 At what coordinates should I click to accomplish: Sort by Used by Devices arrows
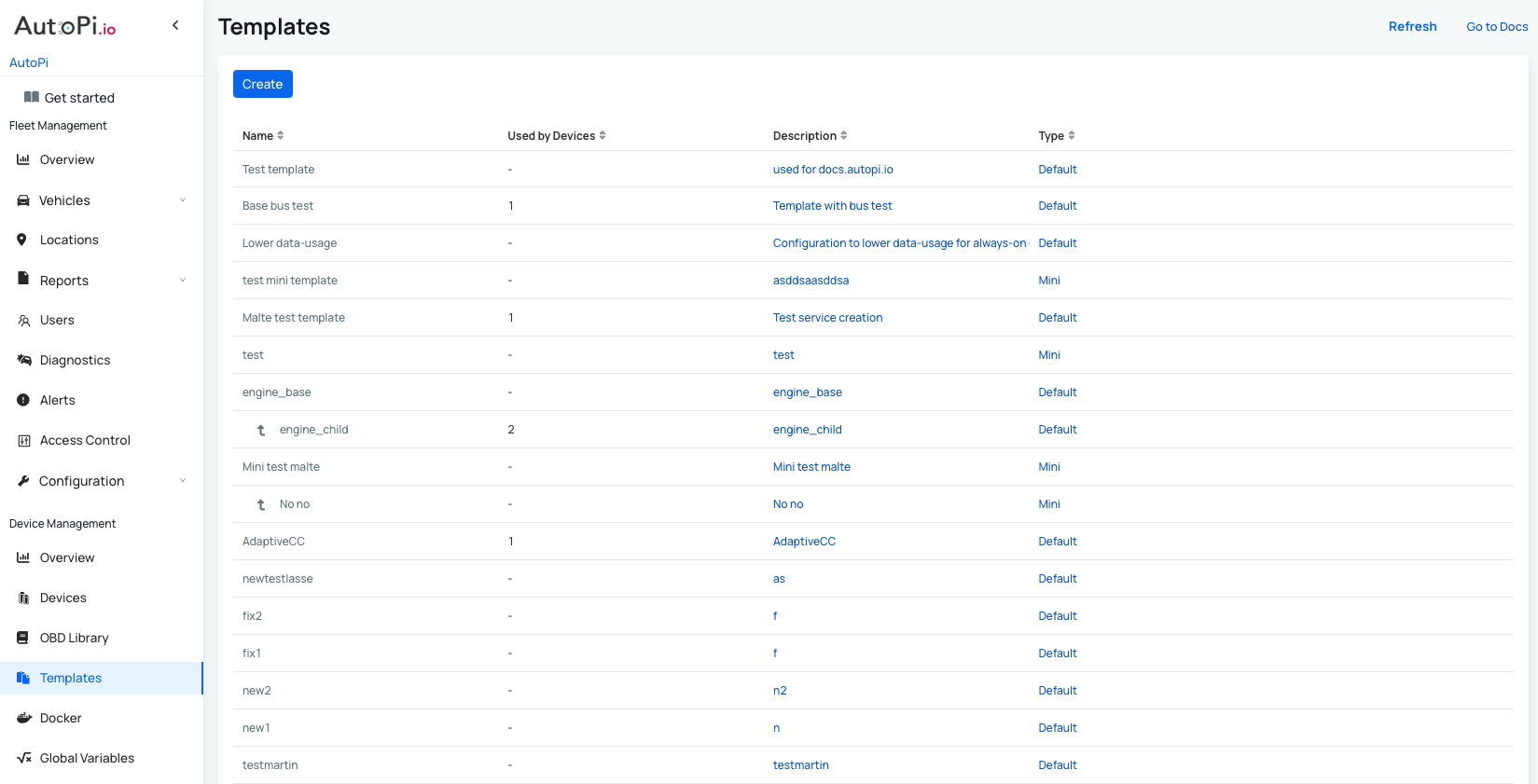pos(603,135)
